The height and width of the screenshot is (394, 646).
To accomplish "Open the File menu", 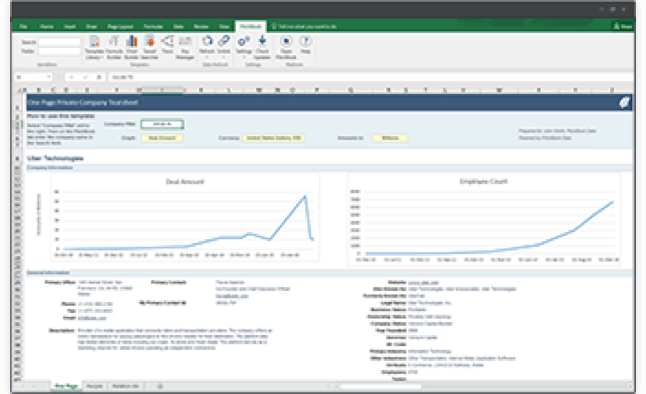I will 23,26.
